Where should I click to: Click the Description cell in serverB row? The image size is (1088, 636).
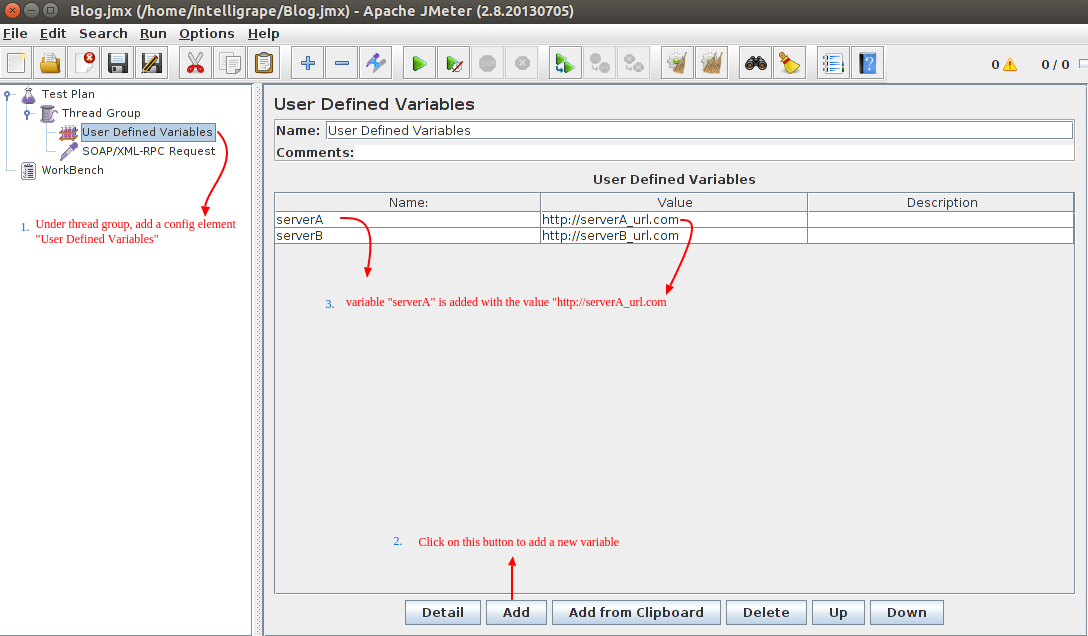pyautogui.click(x=941, y=236)
